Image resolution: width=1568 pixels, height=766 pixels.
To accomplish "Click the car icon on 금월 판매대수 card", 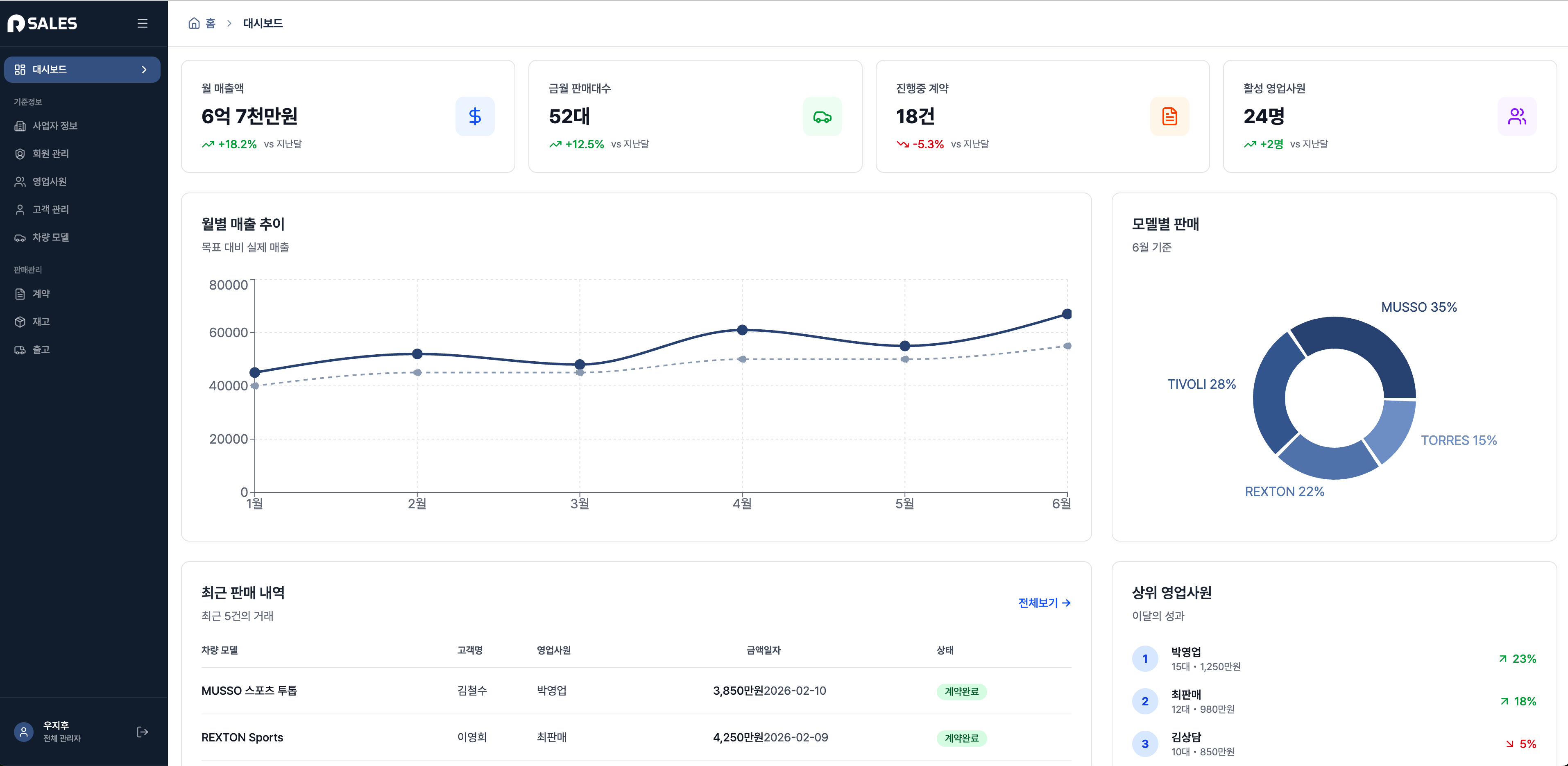I will (823, 116).
